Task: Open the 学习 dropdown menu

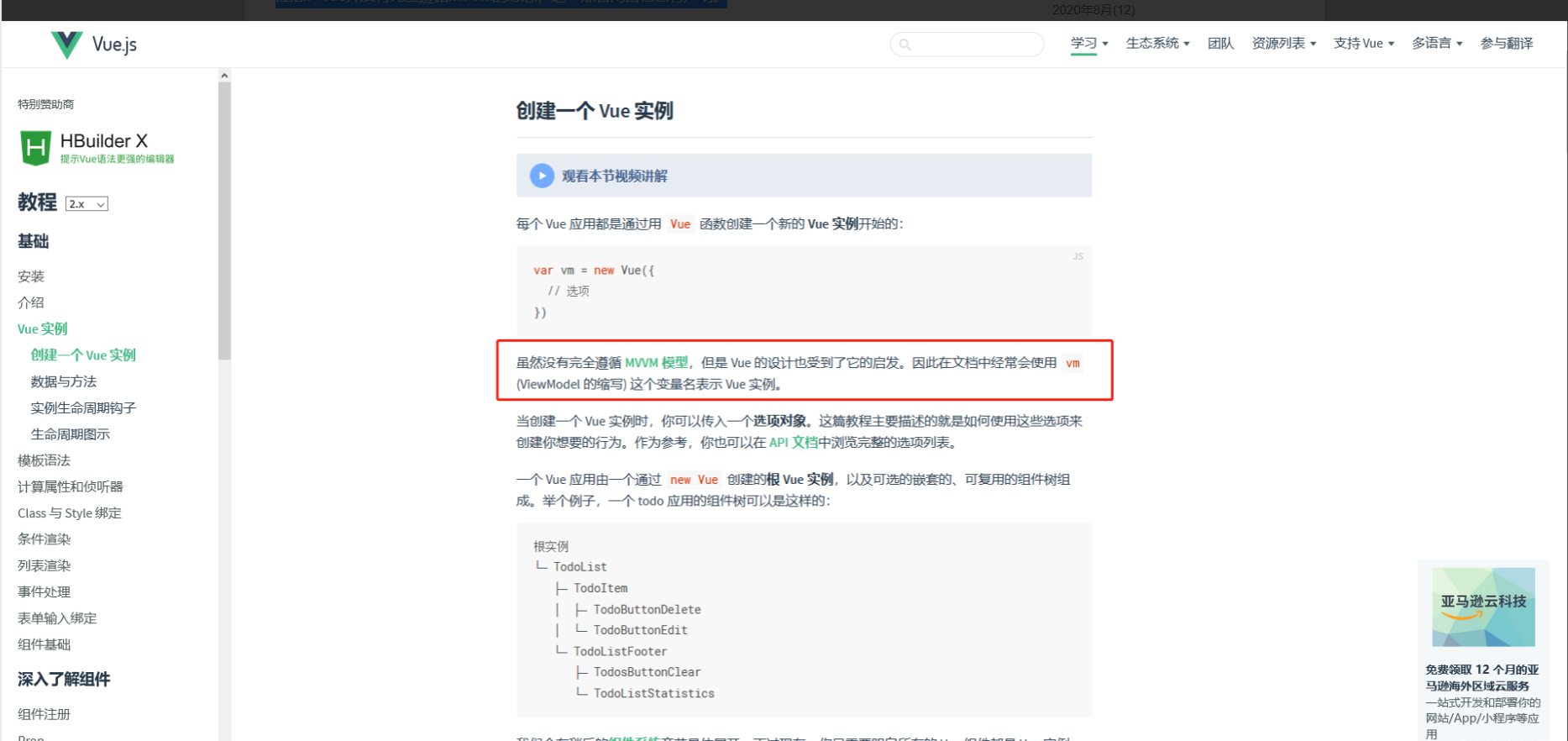Action: [x=1089, y=44]
